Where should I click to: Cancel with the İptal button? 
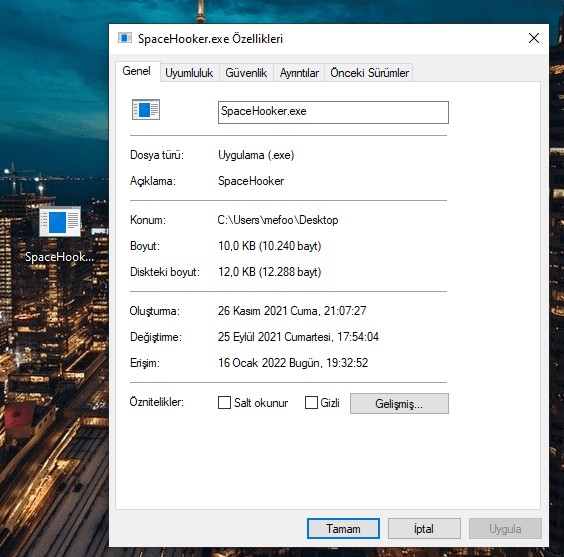pyautogui.click(x=424, y=529)
